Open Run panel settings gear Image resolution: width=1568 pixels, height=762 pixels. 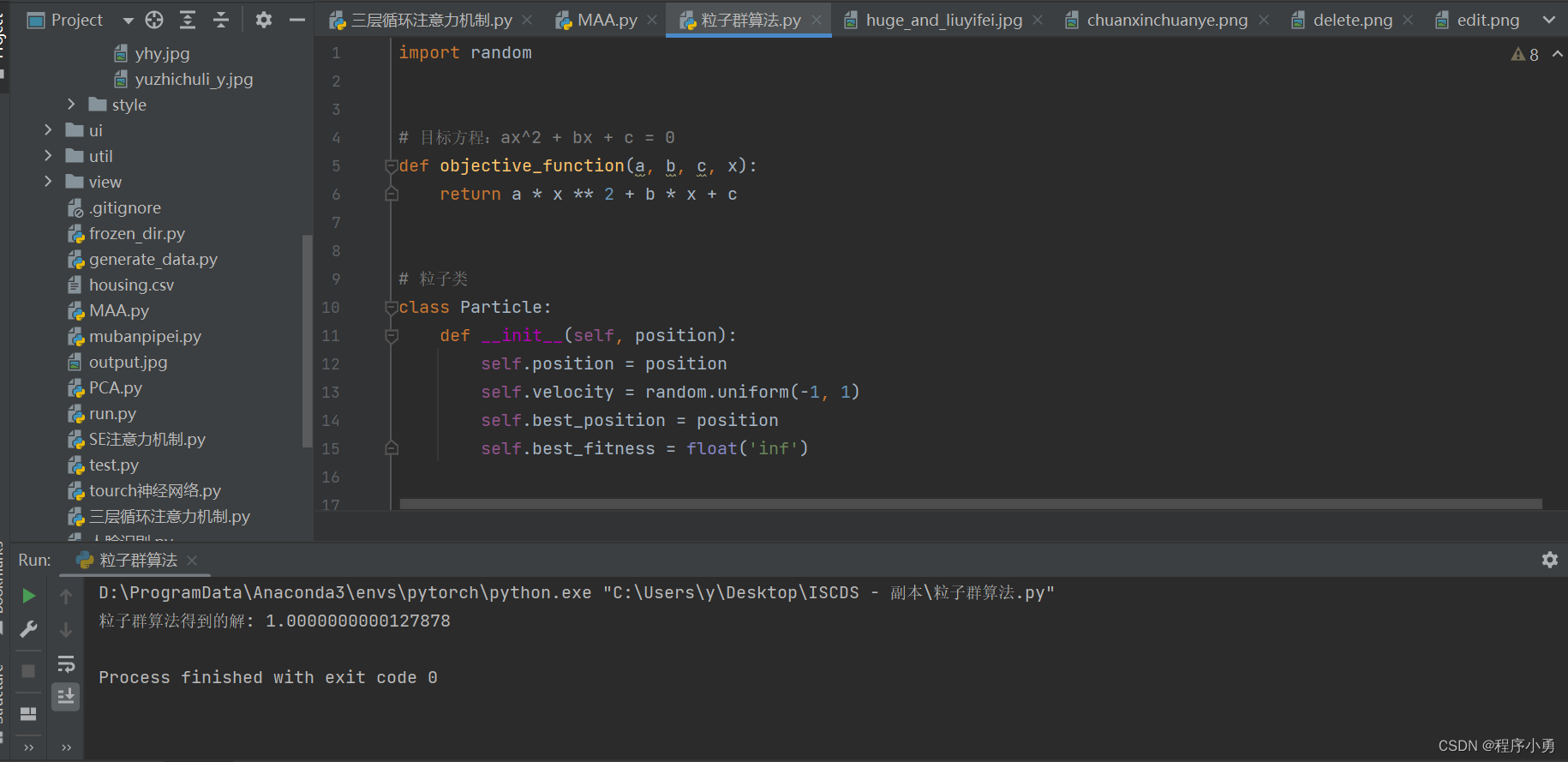pos(1549,560)
